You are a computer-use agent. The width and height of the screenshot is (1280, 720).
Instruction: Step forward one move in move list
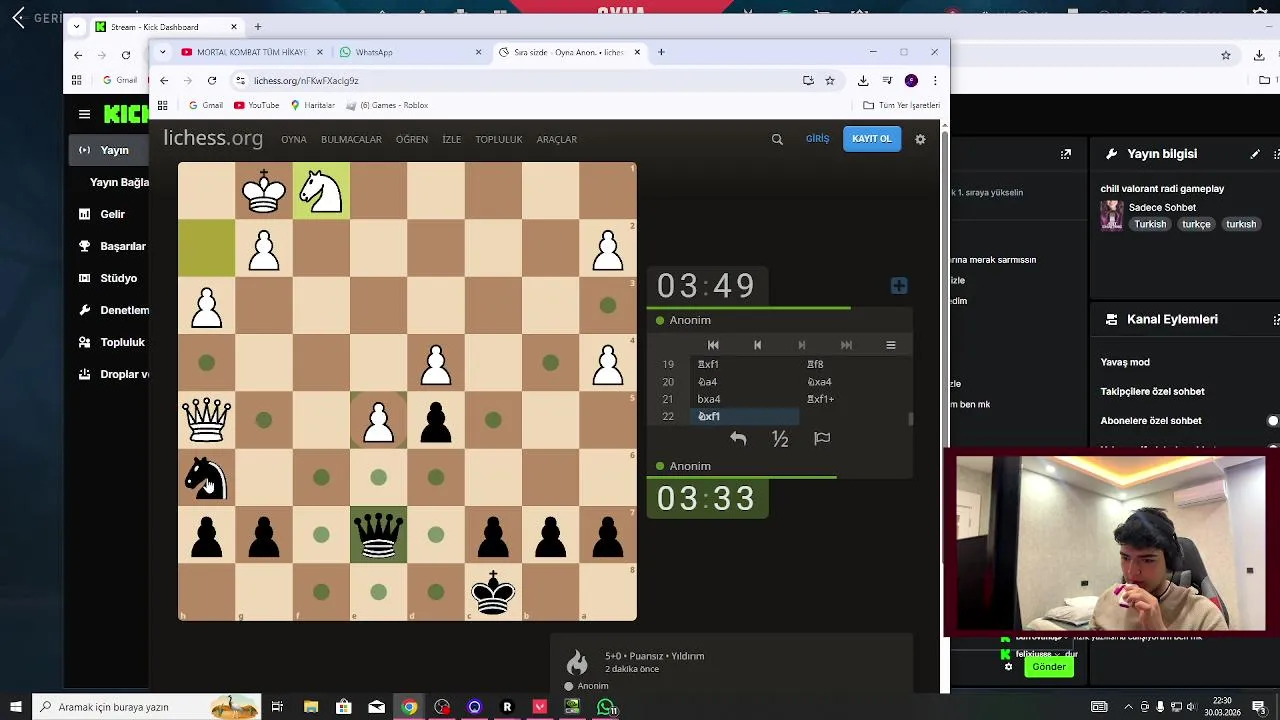[x=801, y=345]
